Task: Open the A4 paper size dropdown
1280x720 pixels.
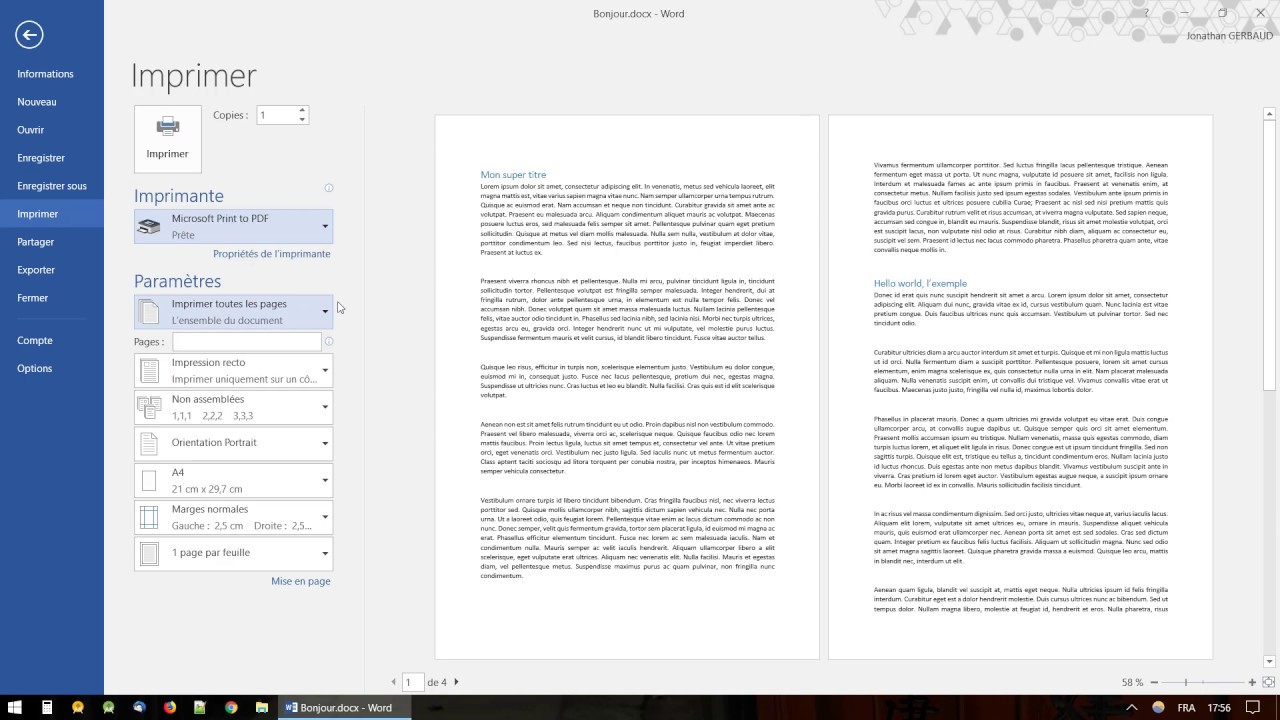Action: tap(234, 480)
